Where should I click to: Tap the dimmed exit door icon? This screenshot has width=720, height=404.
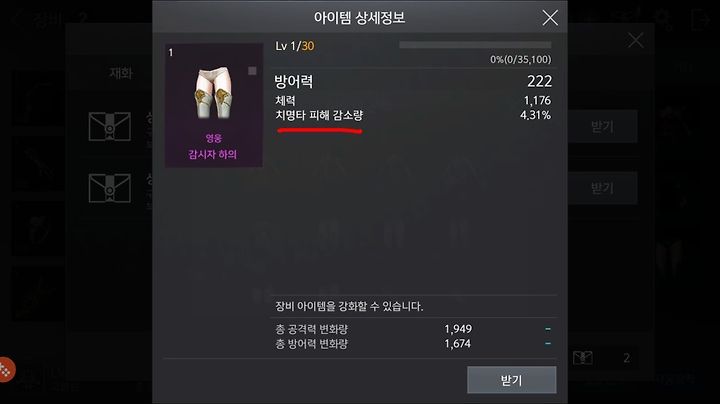tap(700, 19)
